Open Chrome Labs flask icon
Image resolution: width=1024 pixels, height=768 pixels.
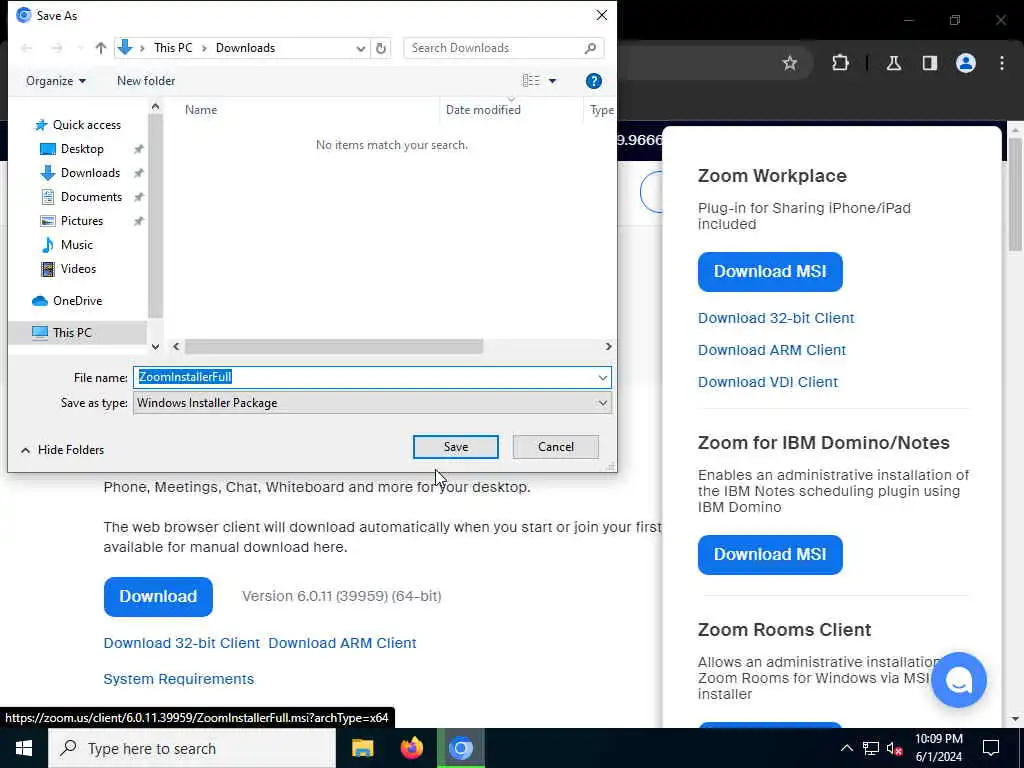point(893,63)
